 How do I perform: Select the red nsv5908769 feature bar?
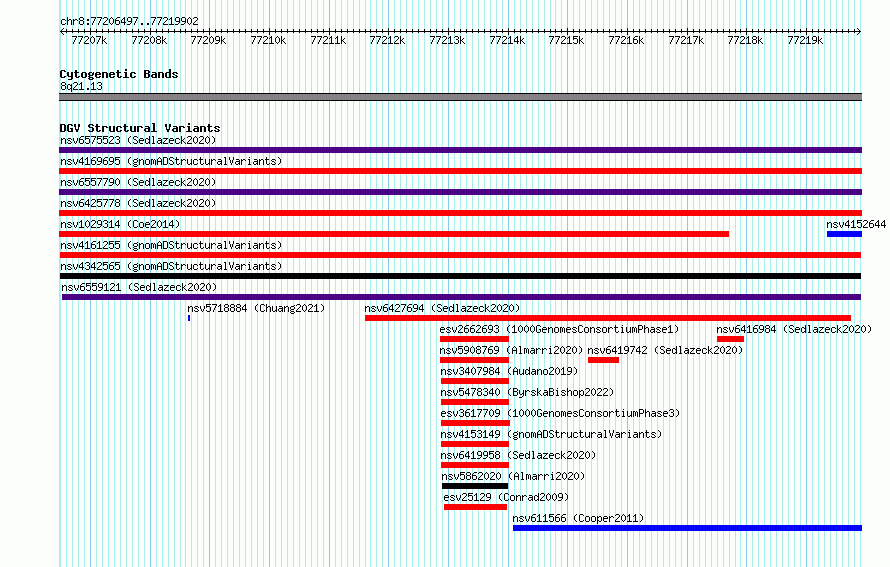click(474, 360)
